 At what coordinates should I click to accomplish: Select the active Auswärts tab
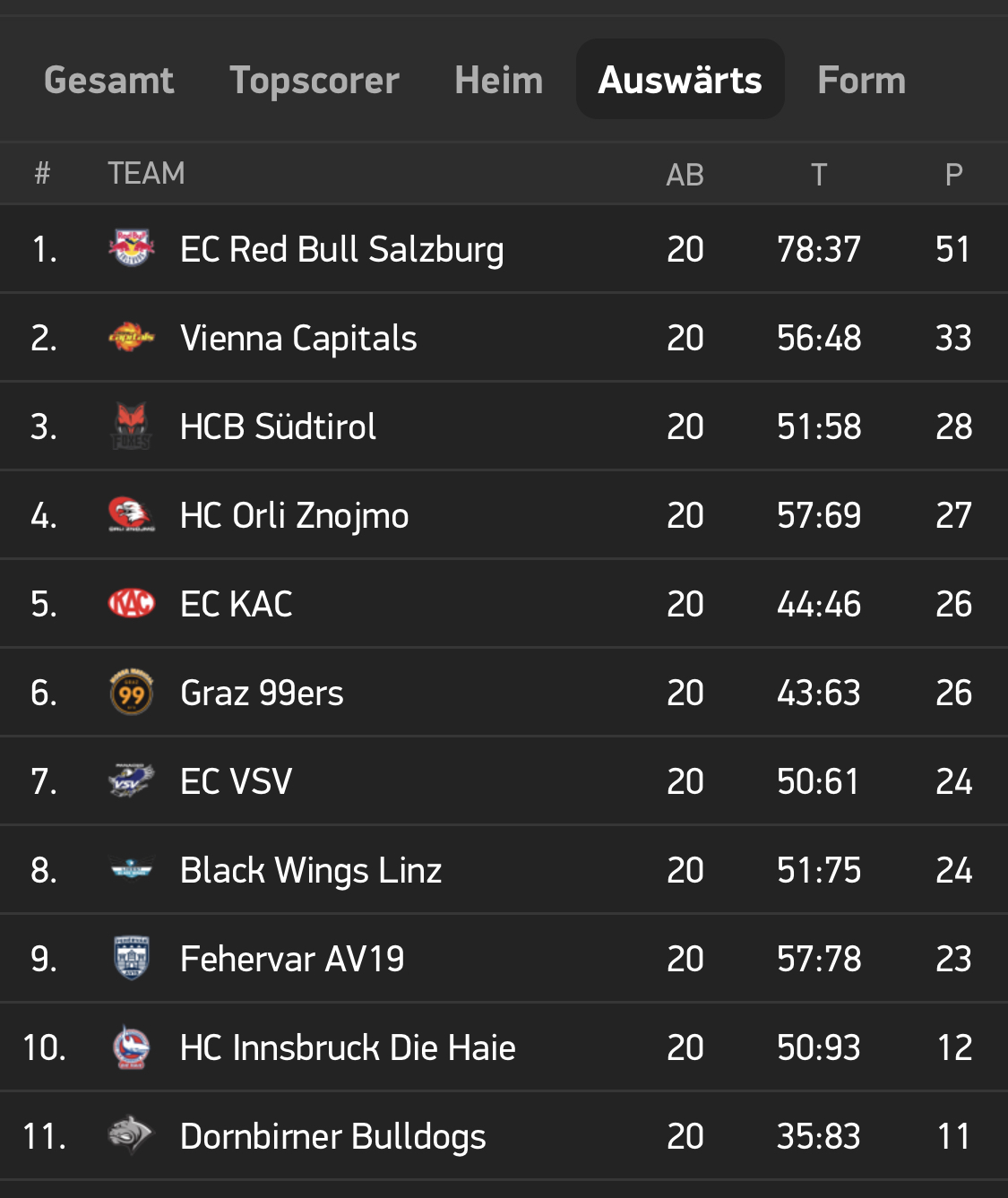coord(680,81)
